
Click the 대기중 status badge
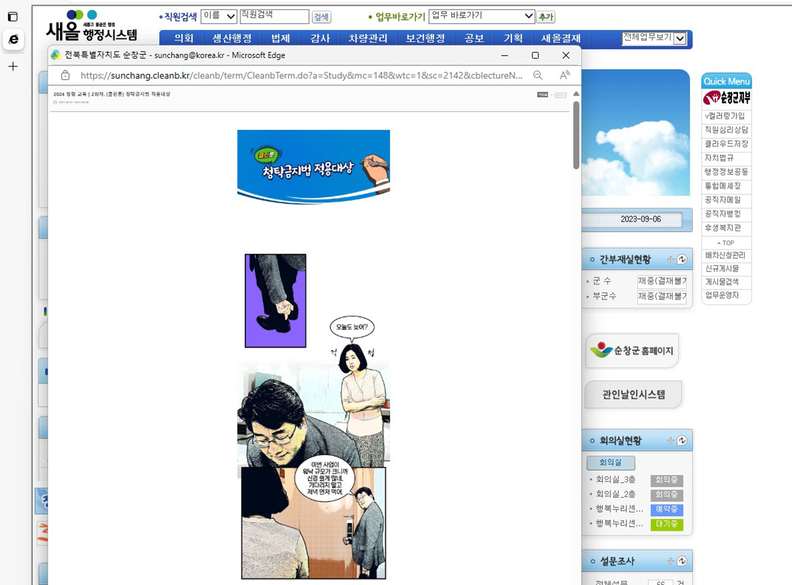pyautogui.click(x=667, y=524)
